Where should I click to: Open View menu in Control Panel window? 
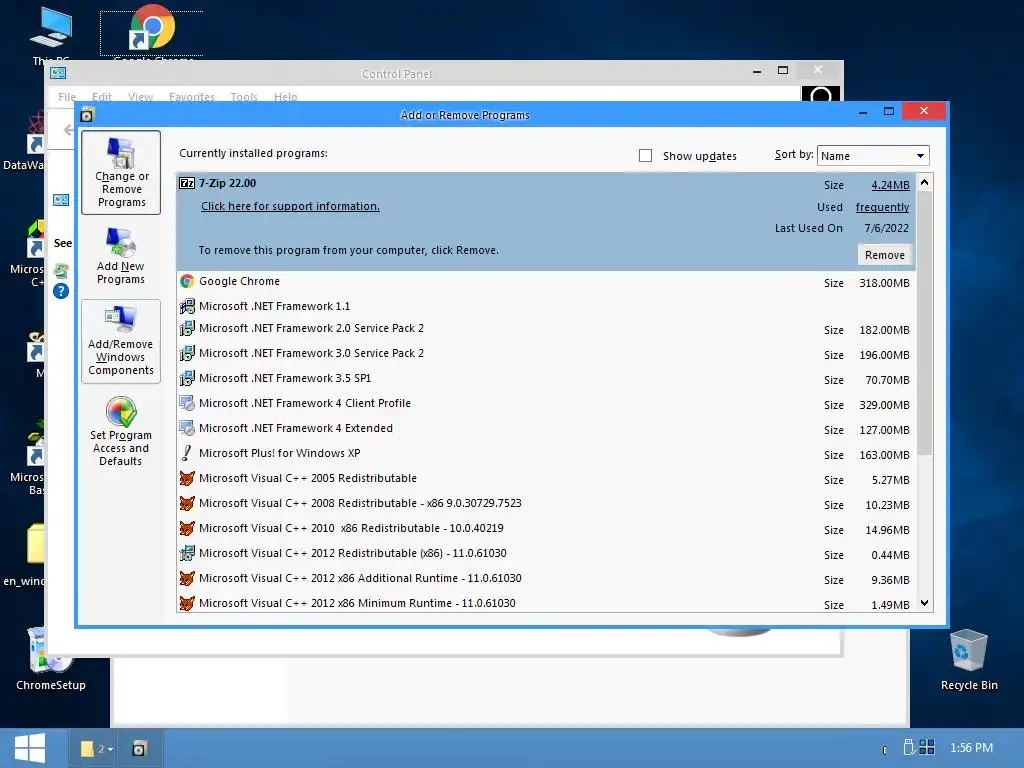(140, 97)
